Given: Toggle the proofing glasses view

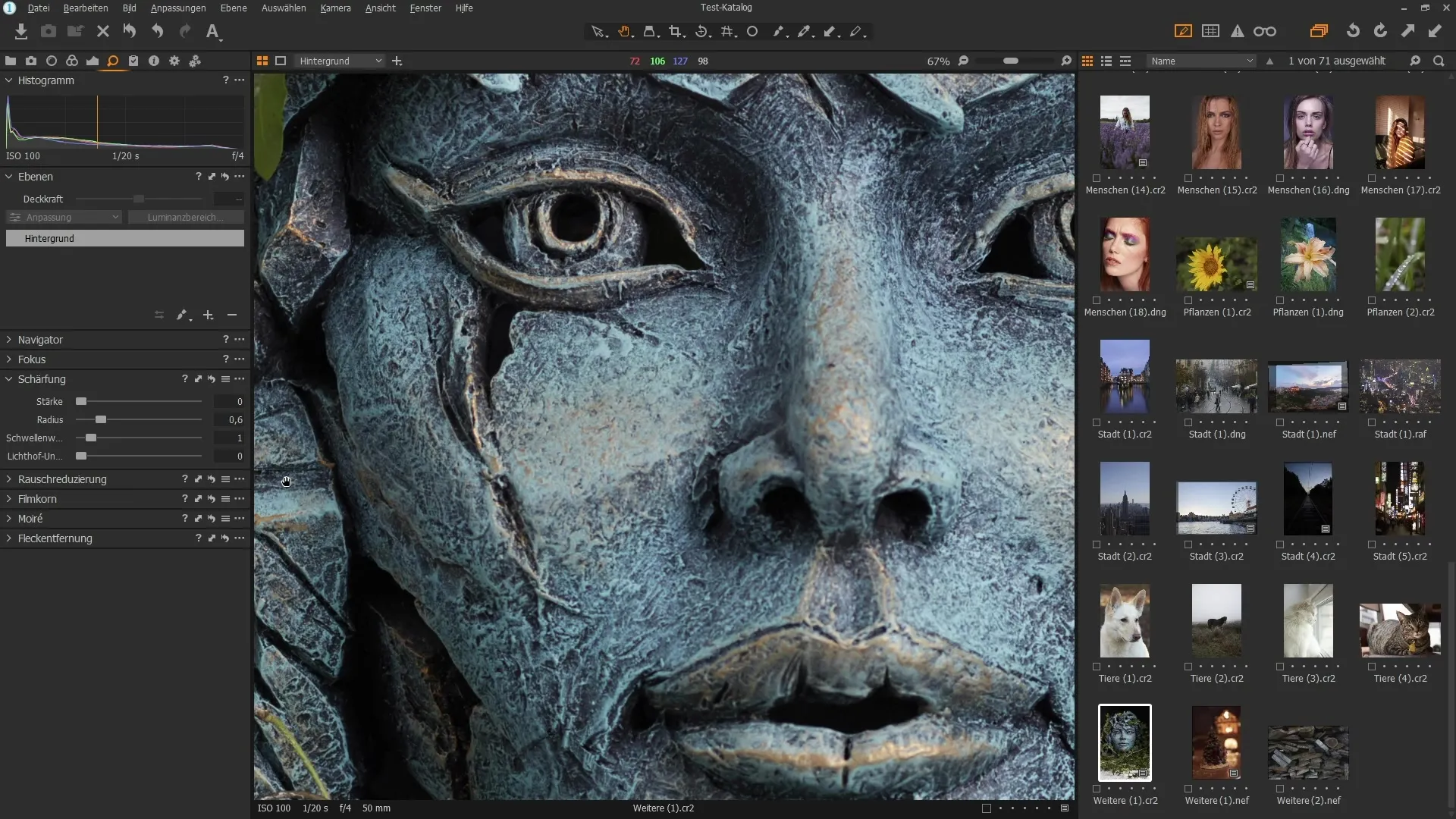Looking at the screenshot, I should pyautogui.click(x=1265, y=31).
